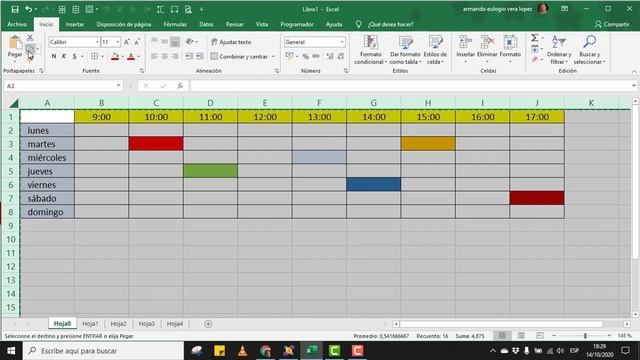Image resolution: width=640 pixels, height=360 pixels.
Task: Open Print Preview from the quick access toolbar
Action: [x=188, y=9]
